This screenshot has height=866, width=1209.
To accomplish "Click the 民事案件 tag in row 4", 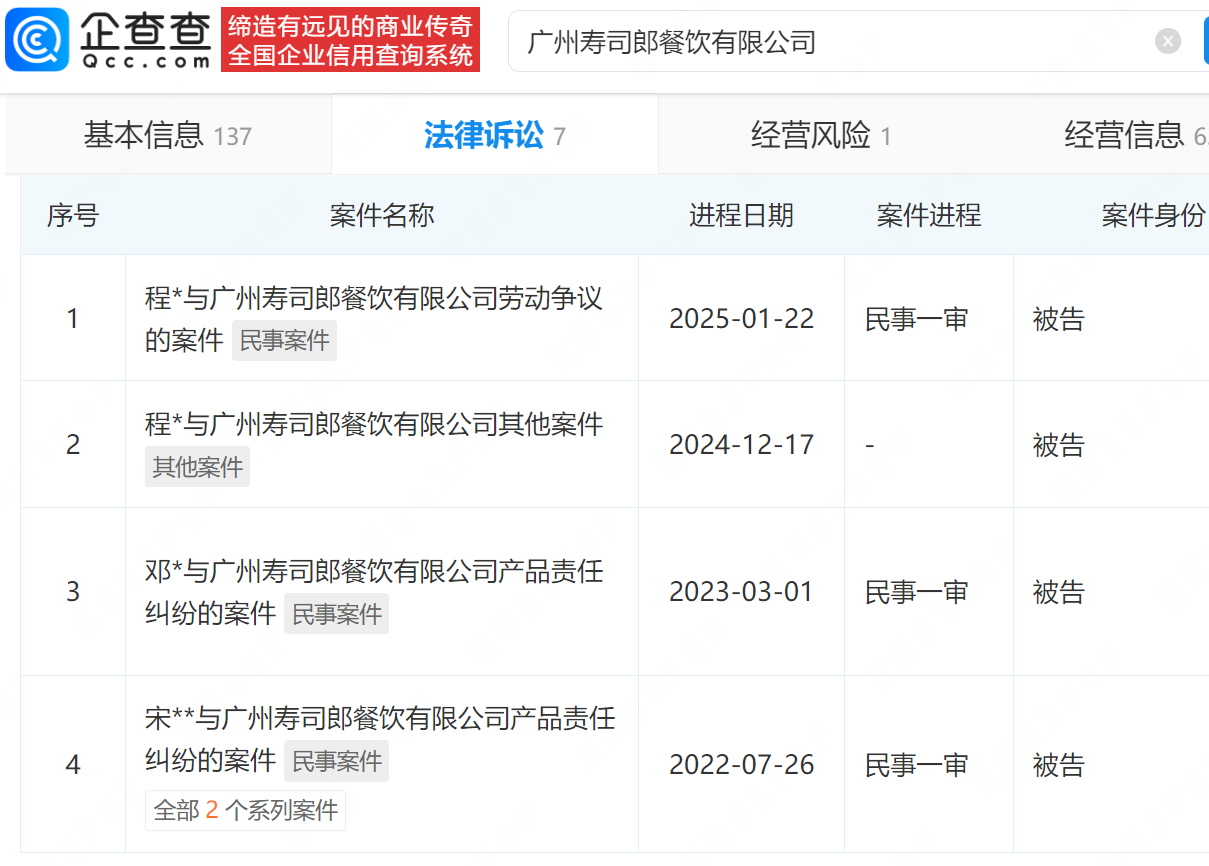I will pos(337,761).
